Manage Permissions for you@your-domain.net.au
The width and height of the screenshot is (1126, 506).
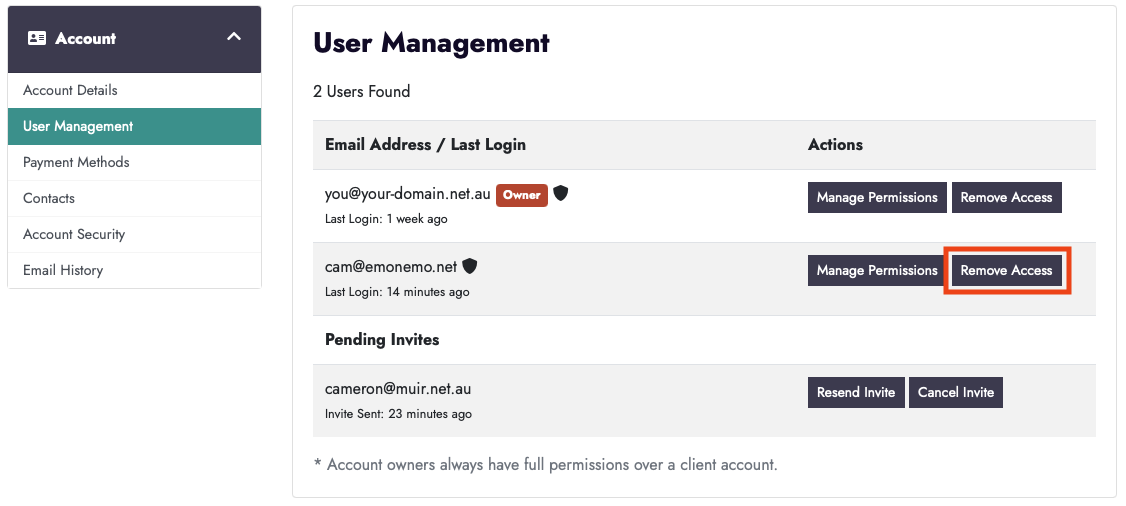point(877,197)
